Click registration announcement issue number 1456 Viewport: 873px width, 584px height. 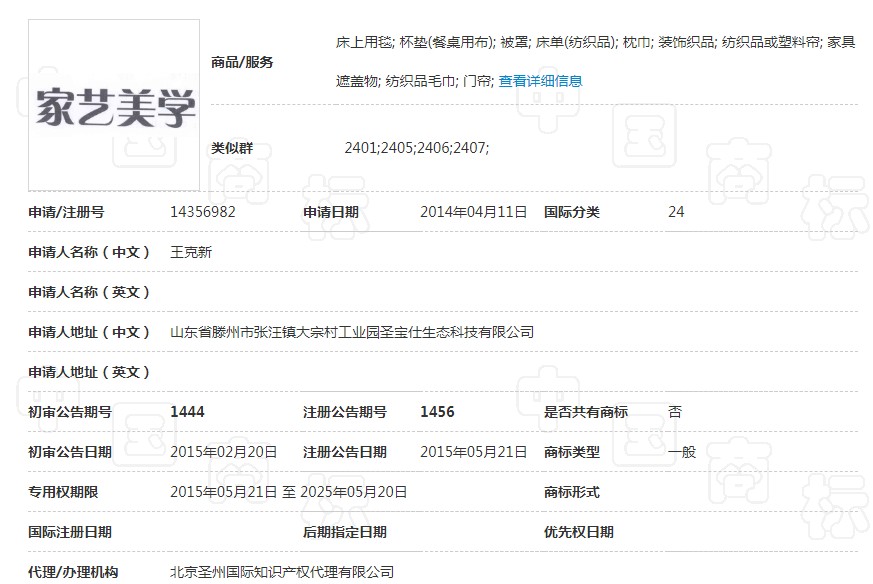[437, 412]
